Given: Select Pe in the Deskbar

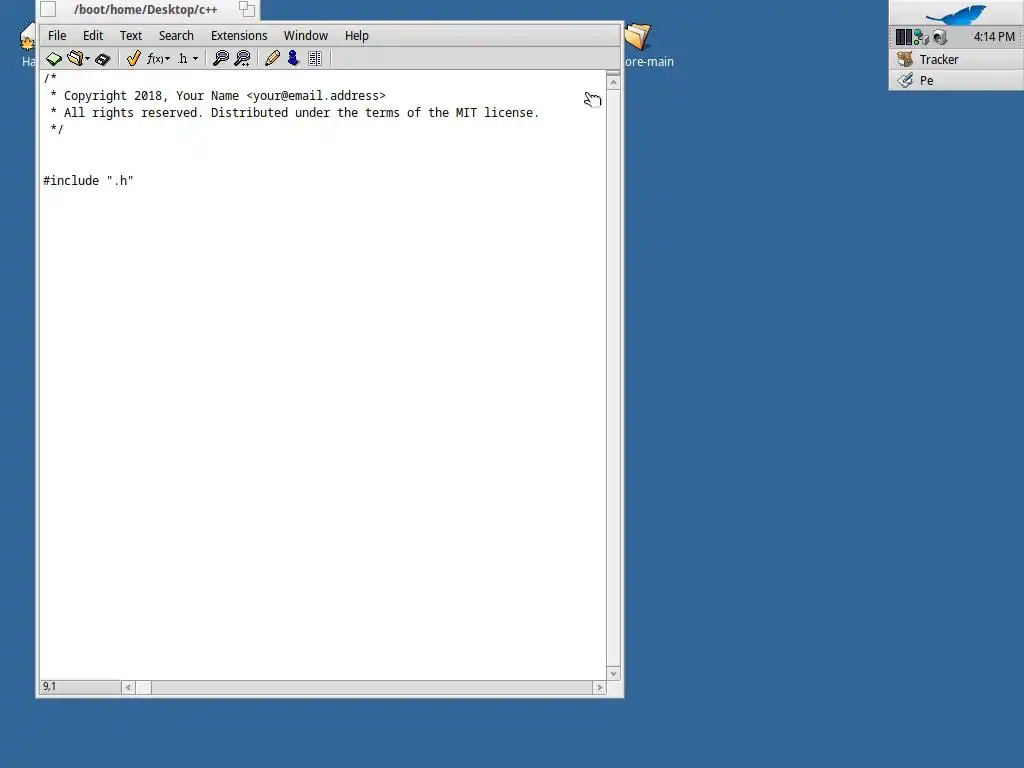Looking at the screenshot, I should tap(956, 80).
